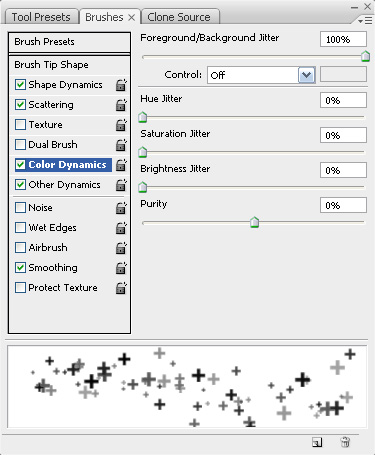This screenshot has width=375, height=455.
Task: Click the delete brush trash icon
Action: 345,442
